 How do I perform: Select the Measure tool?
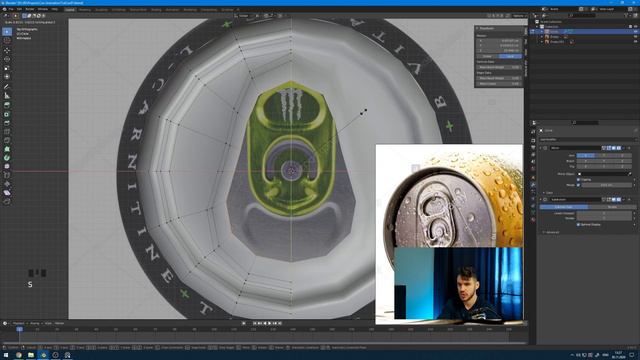coord(7,96)
